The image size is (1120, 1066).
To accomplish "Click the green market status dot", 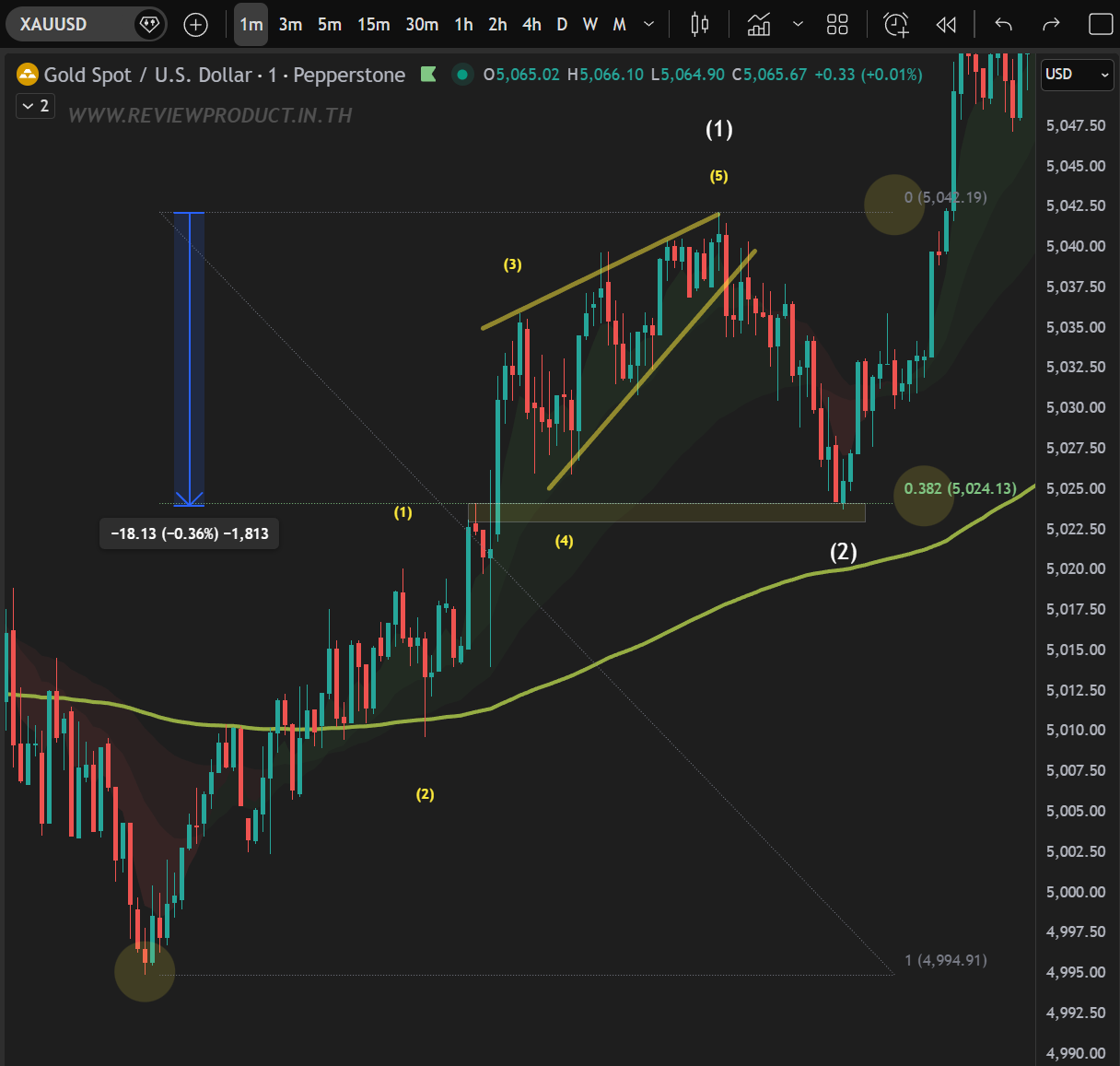I will tap(462, 75).
